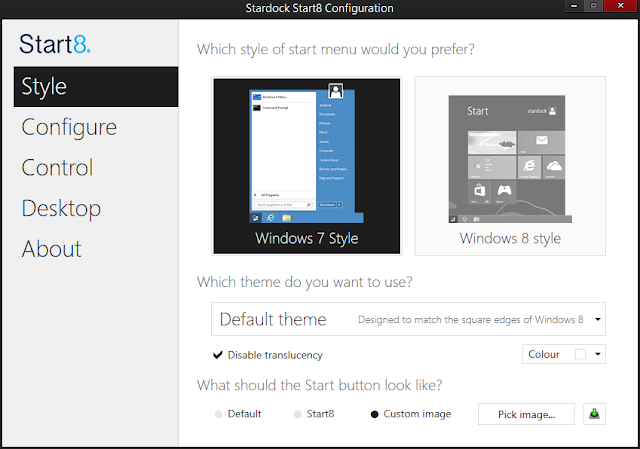This screenshot has height=449, width=640.
Task: Click the white colour swatch
Action: click(580, 354)
